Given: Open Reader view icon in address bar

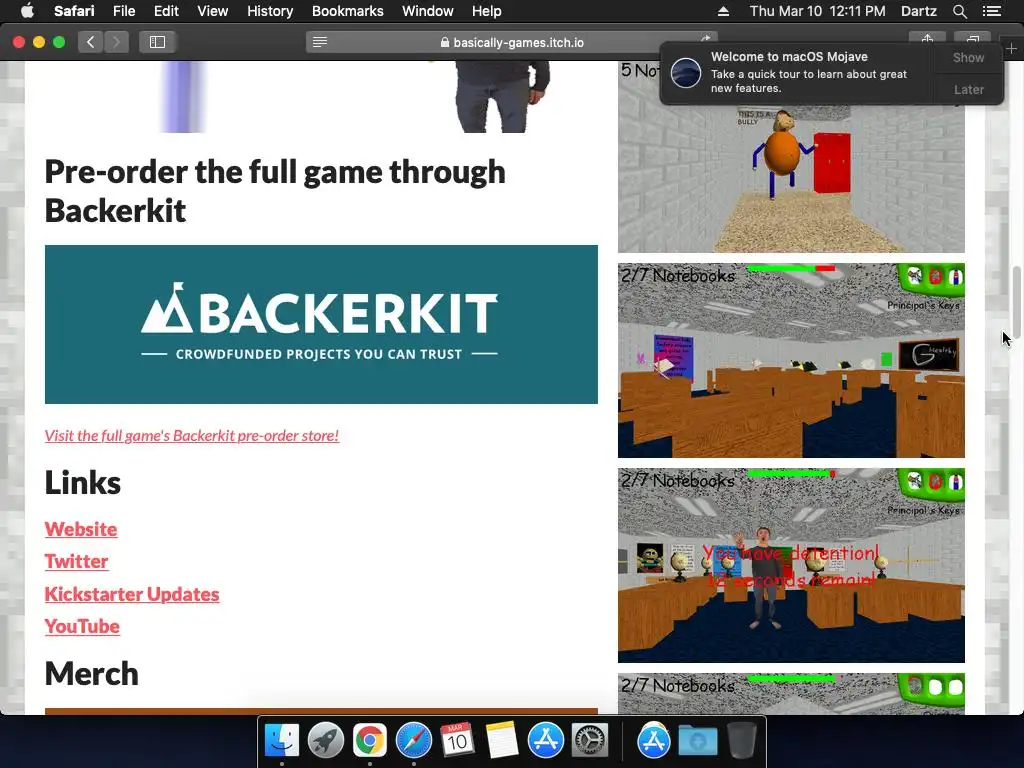Looking at the screenshot, I should click(x=319, y=42).
